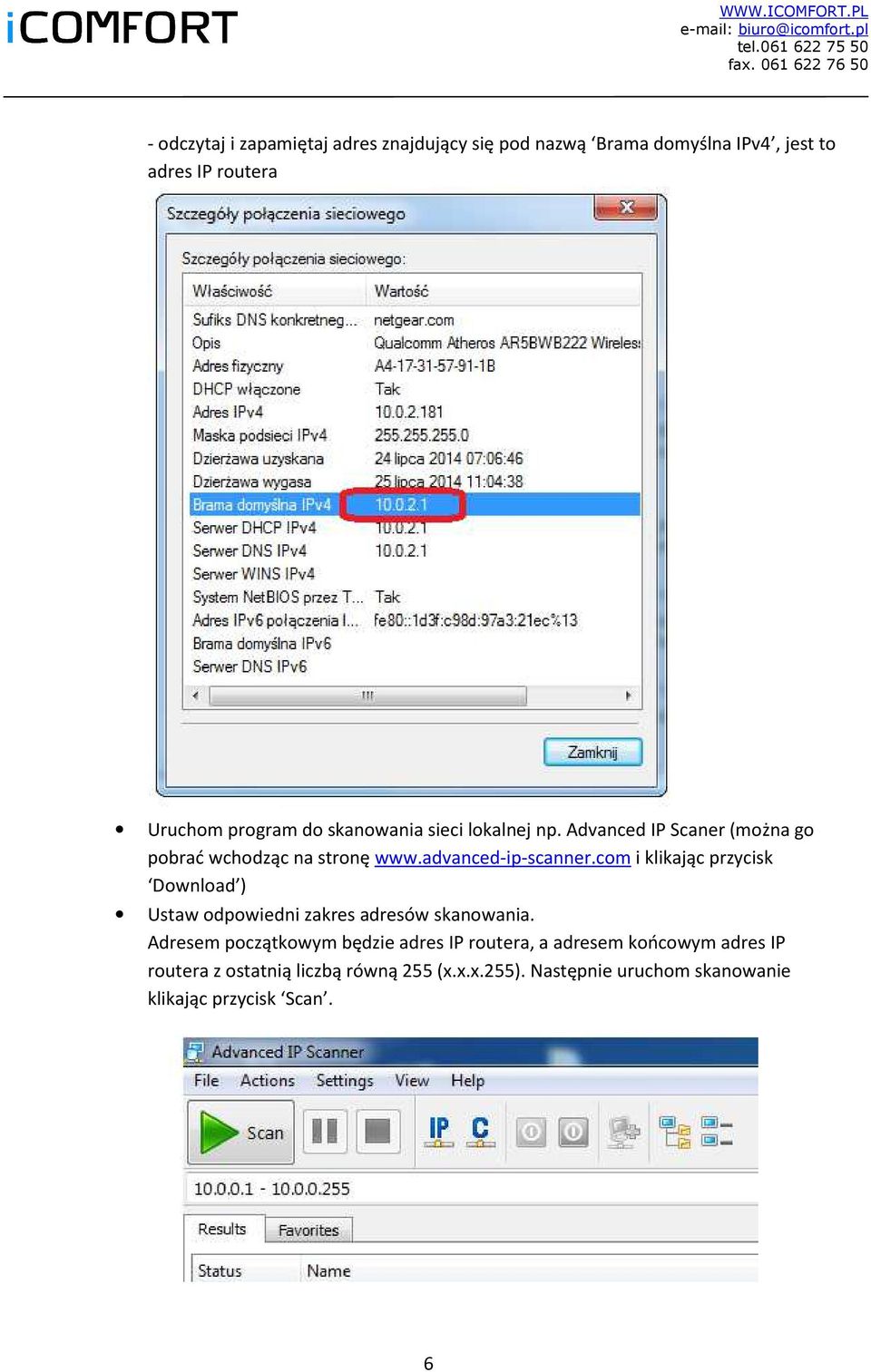Click the collapse all list icon
Screen dimensions: 871x1372
click(x=717, y=1132)
